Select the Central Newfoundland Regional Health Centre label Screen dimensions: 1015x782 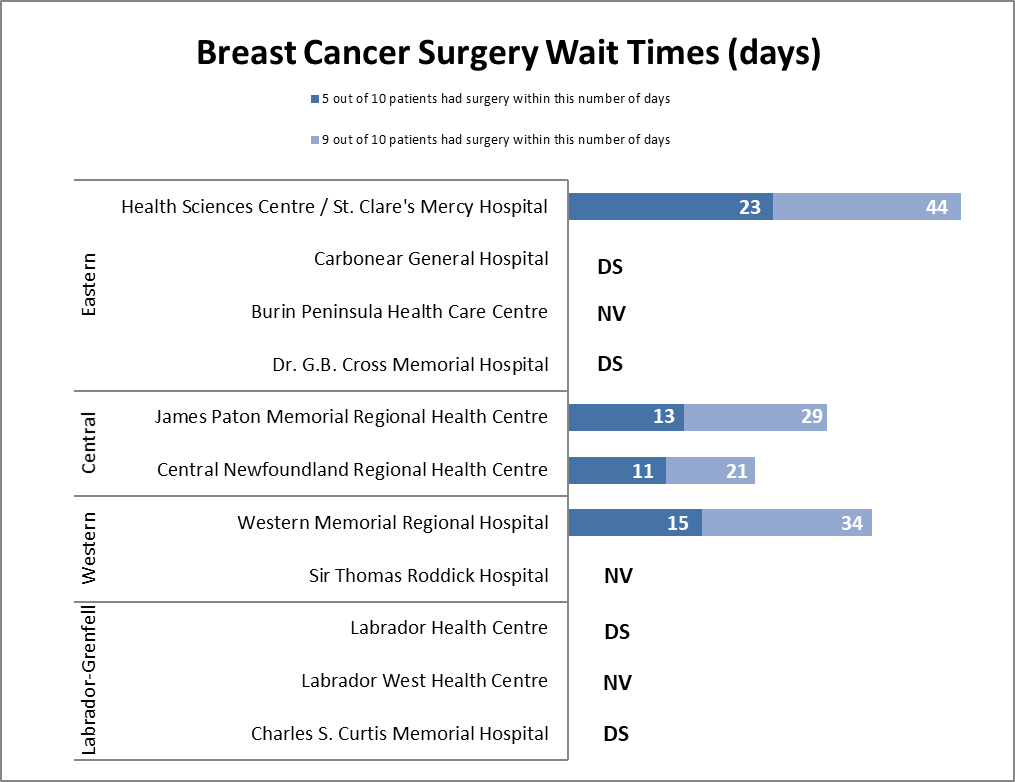352,470
